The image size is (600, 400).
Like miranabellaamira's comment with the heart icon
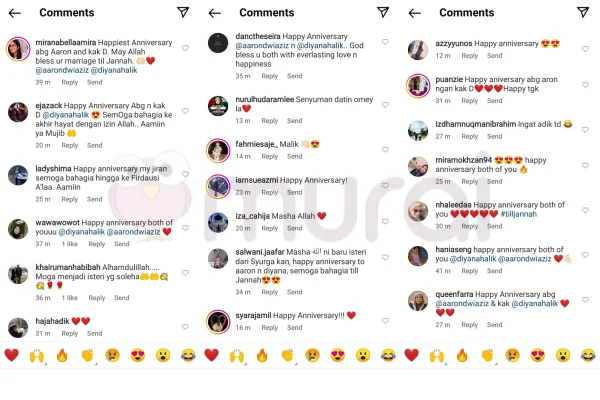pyautogui.click(x=185, y=48)
